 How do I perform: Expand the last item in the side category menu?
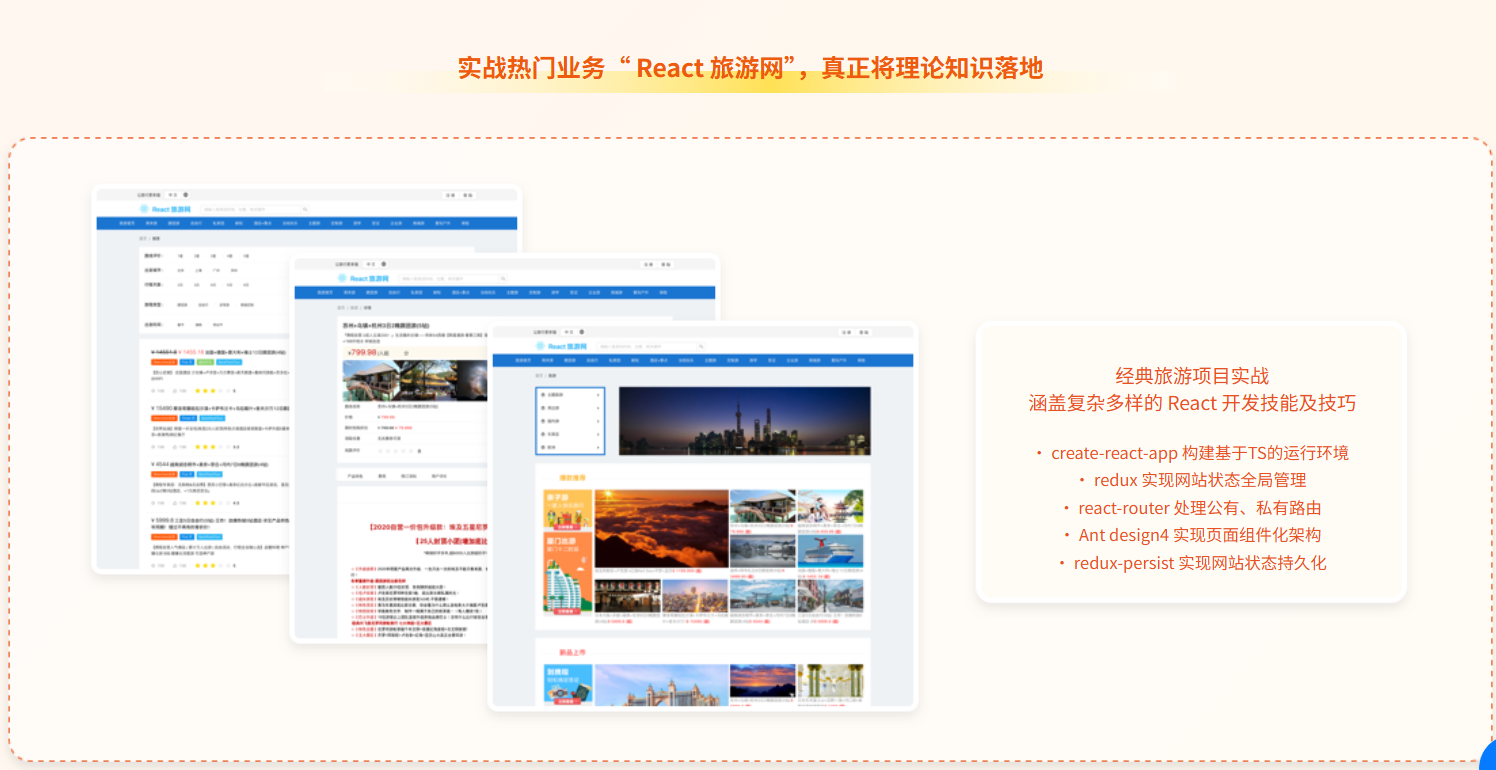[570, 448]
